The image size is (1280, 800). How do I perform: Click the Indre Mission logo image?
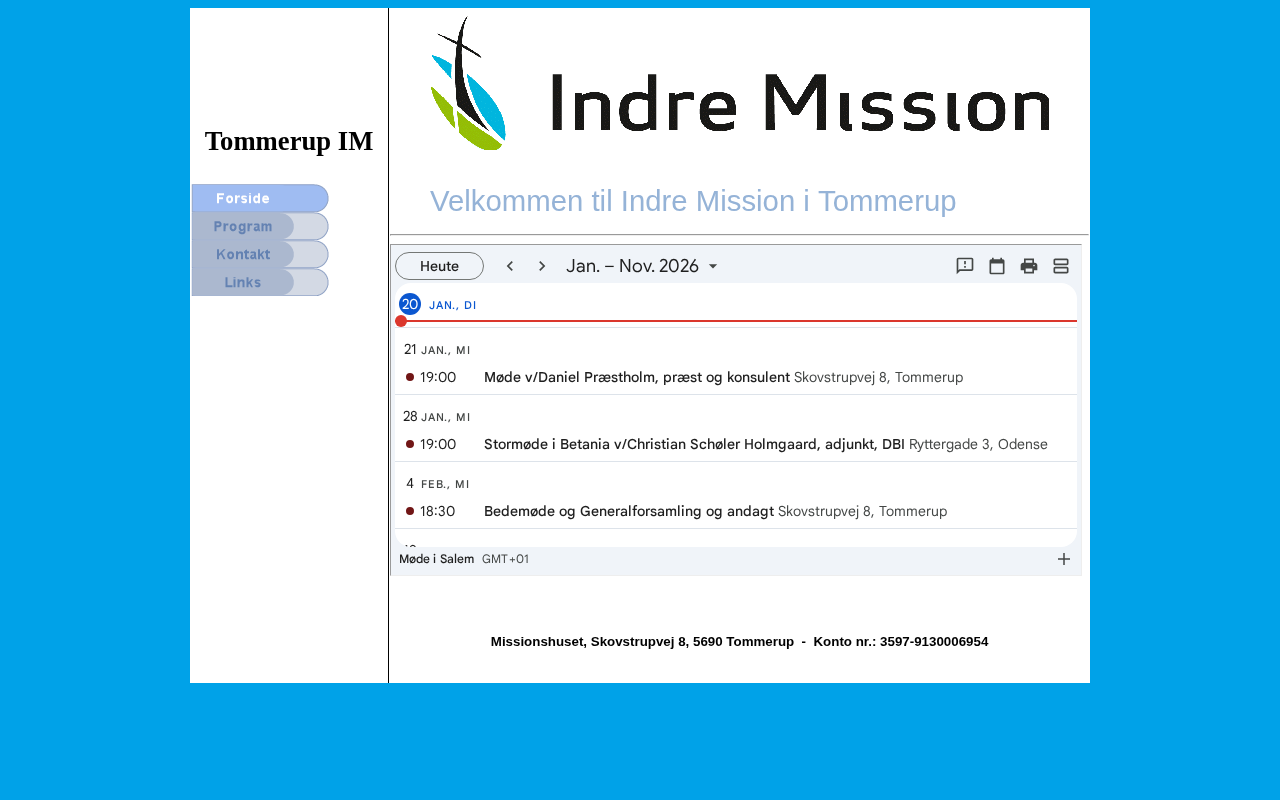pos(740,84)
